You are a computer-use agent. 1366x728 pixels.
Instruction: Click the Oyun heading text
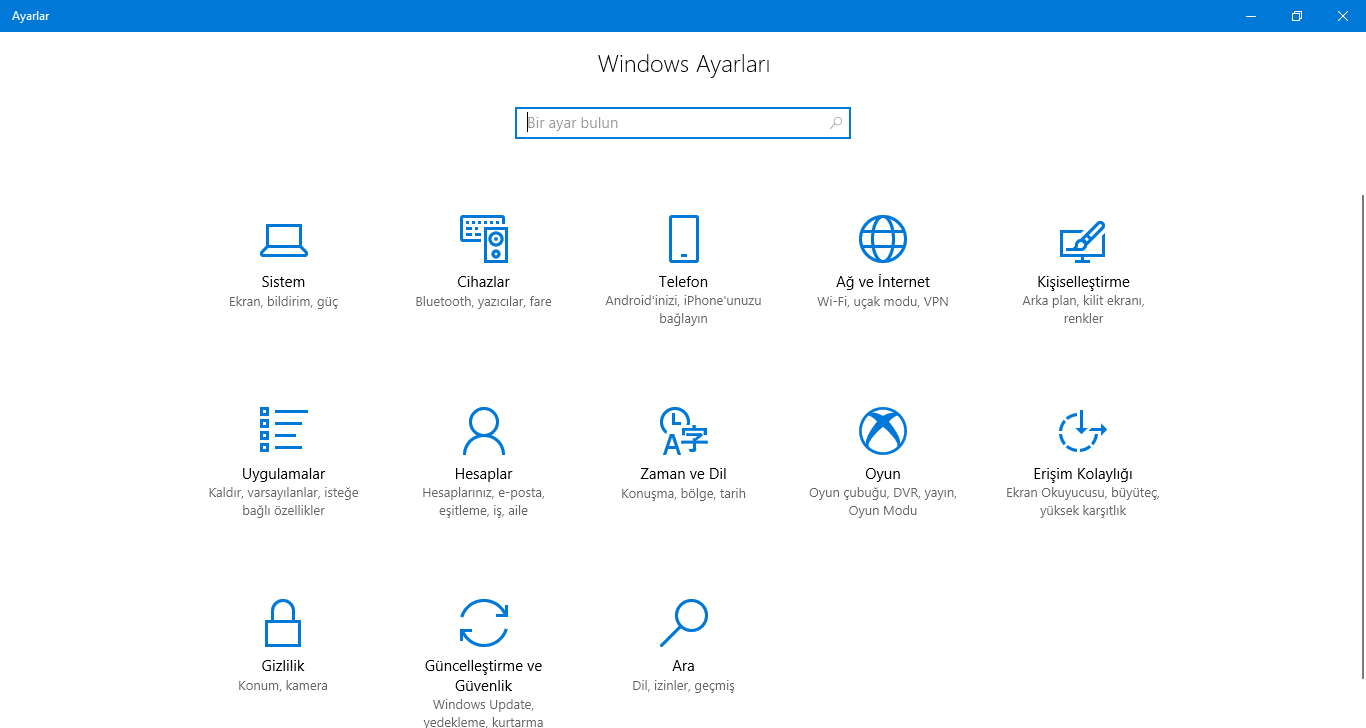pyautogui.click(x=883, y=474)
